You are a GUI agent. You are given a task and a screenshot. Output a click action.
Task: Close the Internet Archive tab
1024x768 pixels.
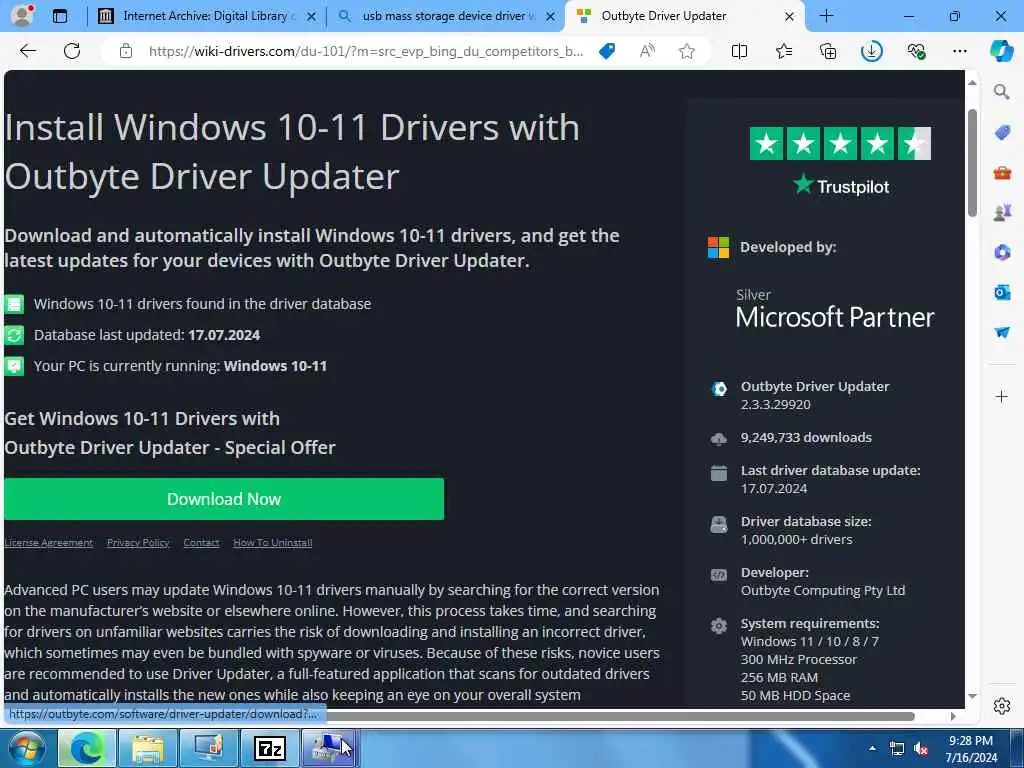click(x=312, y=16)
